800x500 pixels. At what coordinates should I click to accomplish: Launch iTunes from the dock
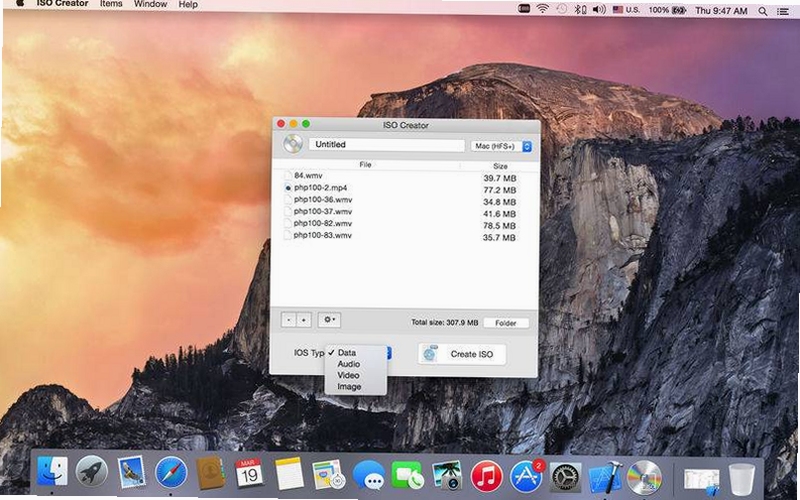[x=486, y=475]
